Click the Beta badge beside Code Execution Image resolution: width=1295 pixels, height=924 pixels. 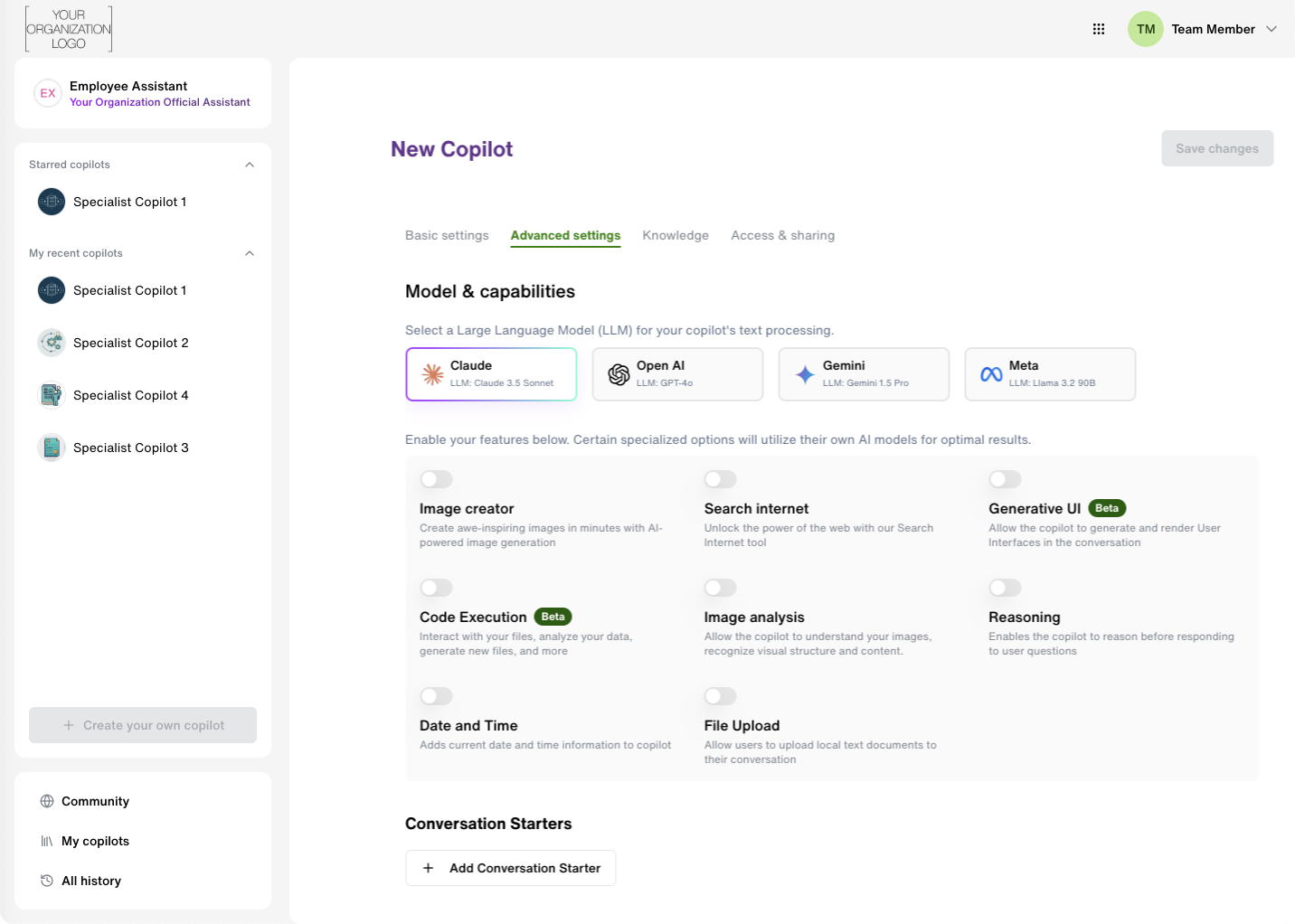coord(553,617)
